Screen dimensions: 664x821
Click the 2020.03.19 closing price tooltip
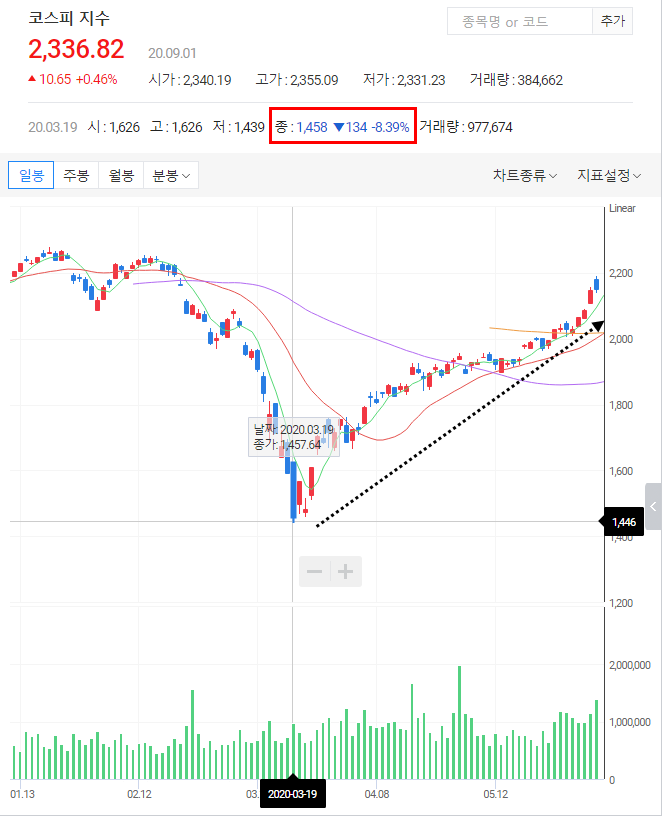294,437
